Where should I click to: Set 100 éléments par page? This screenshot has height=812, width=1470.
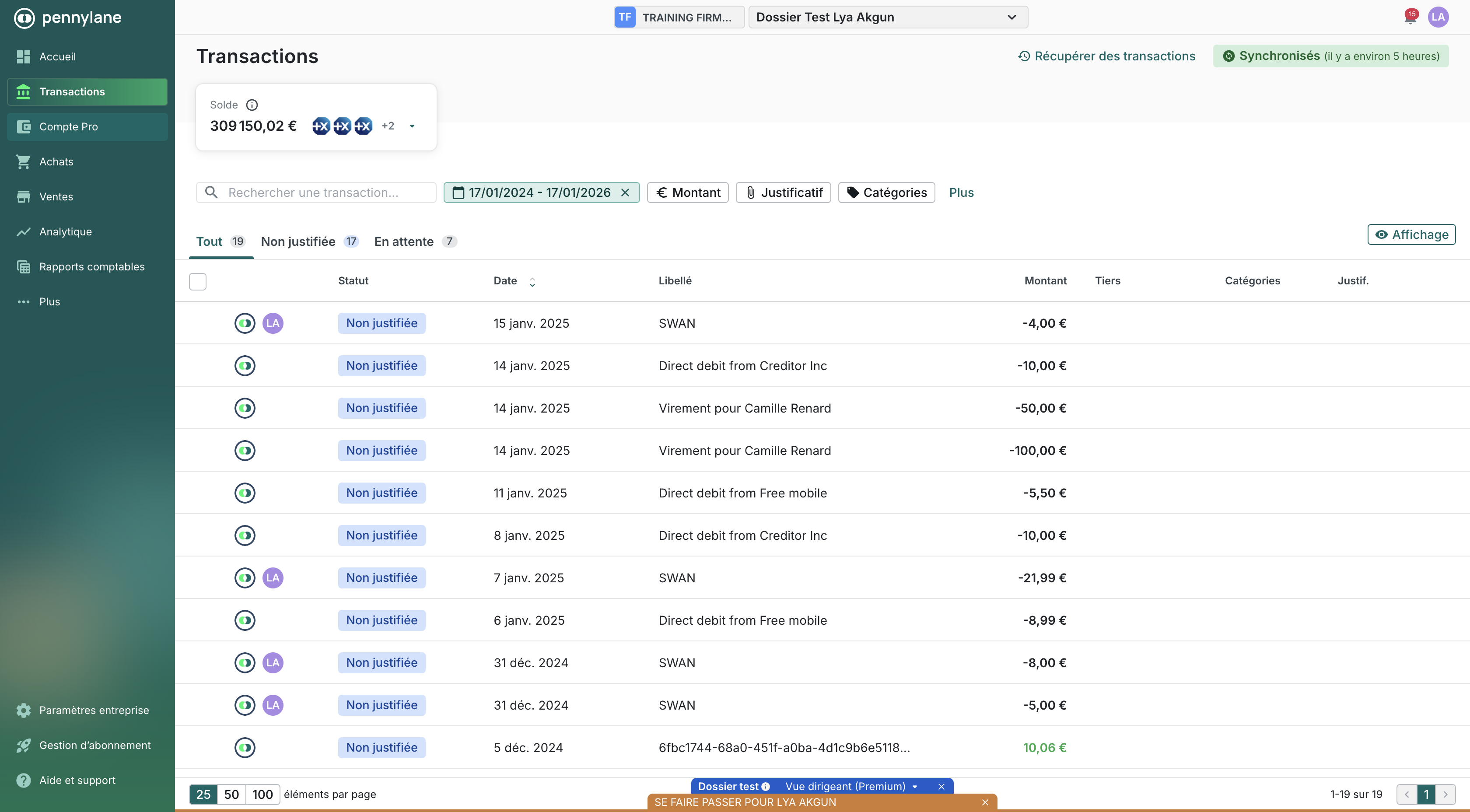[262, 794]
